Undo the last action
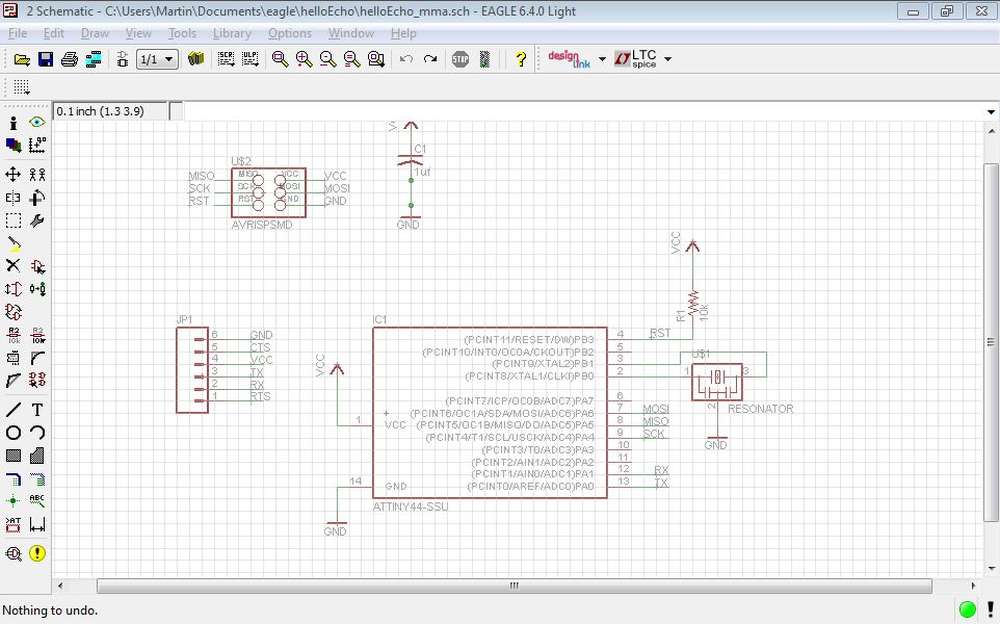This screenshot has width=1000, height=624. (406, 59)
